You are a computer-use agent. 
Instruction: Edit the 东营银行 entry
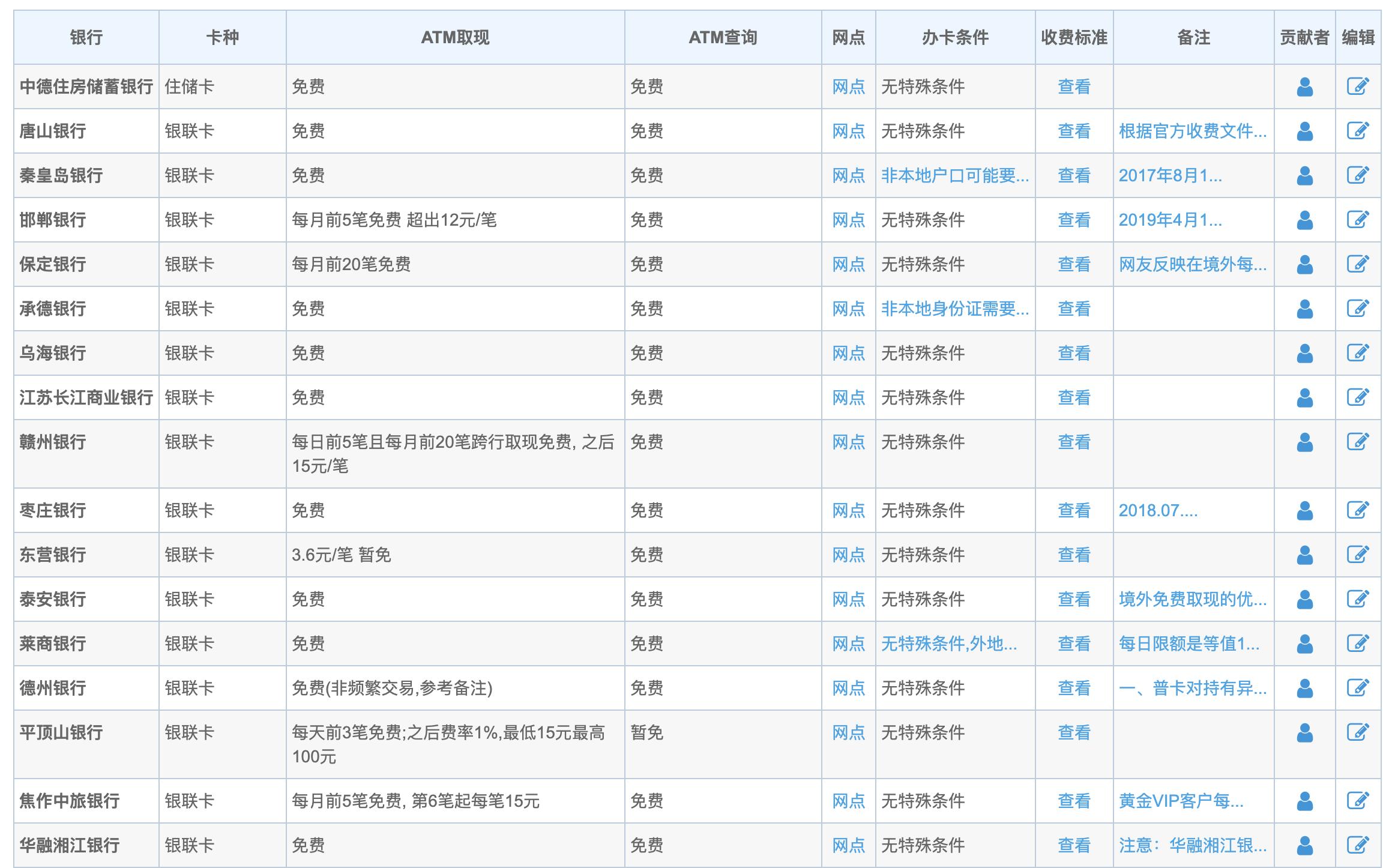pyautogui.click(x=1358, y=555)
